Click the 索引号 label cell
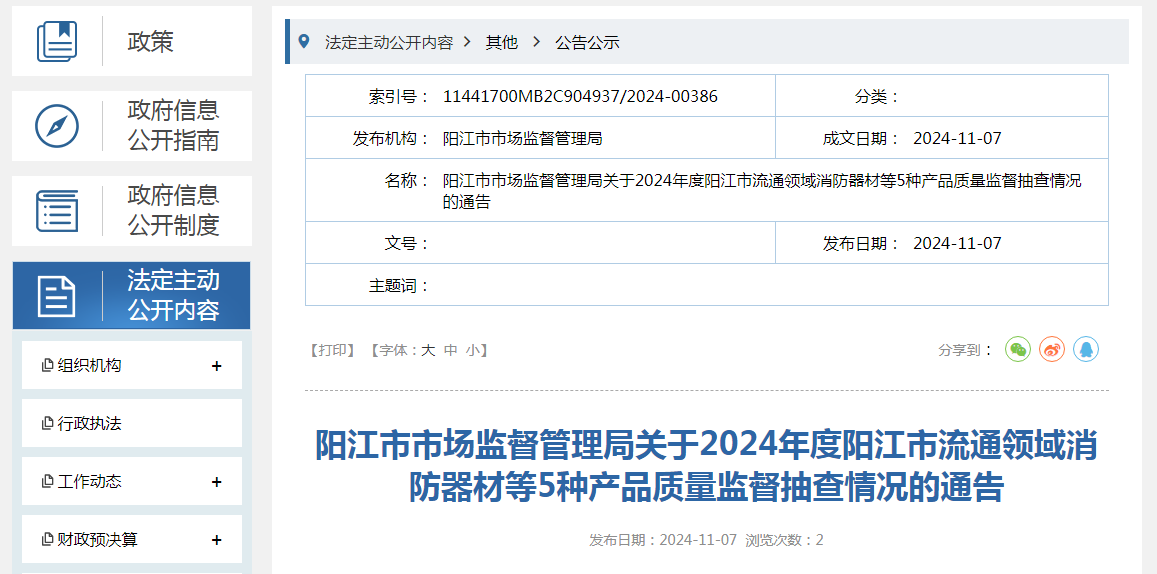Image resolution: width=1157 pixels, height=574 pixels. click(x=400, y=97)
